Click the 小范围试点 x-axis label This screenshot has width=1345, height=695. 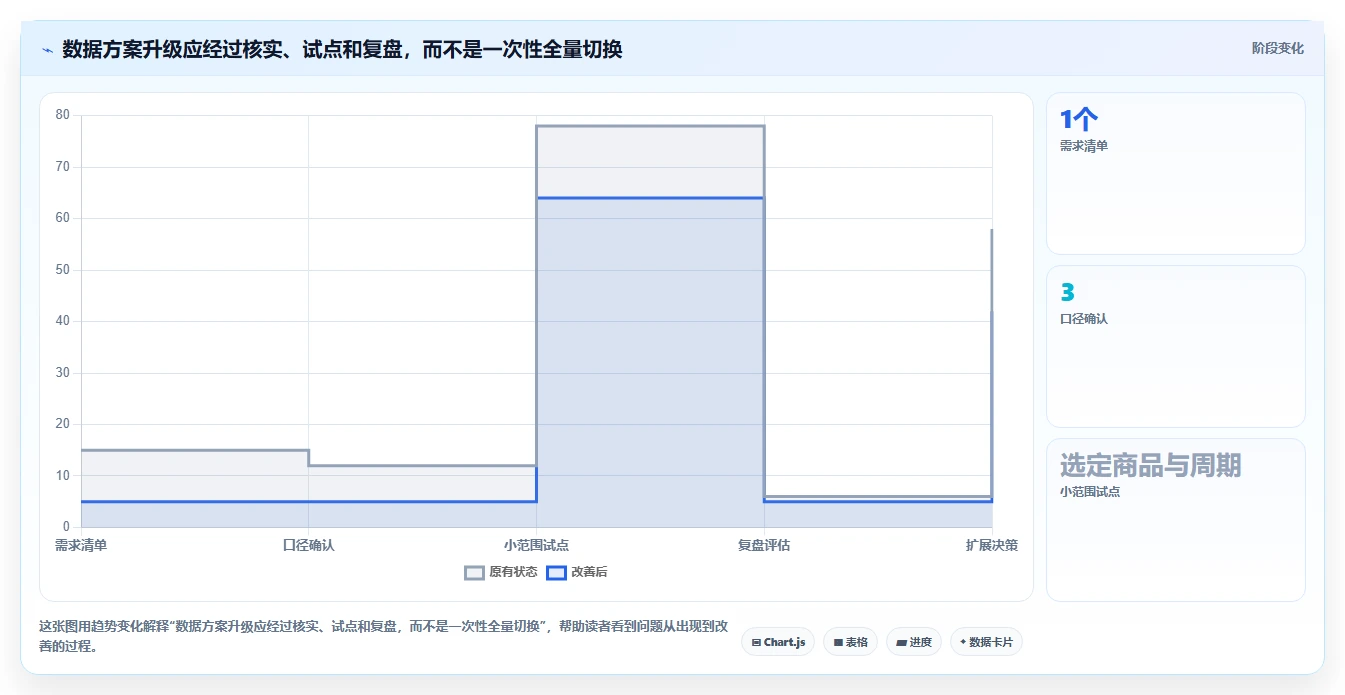coord(536,545)
